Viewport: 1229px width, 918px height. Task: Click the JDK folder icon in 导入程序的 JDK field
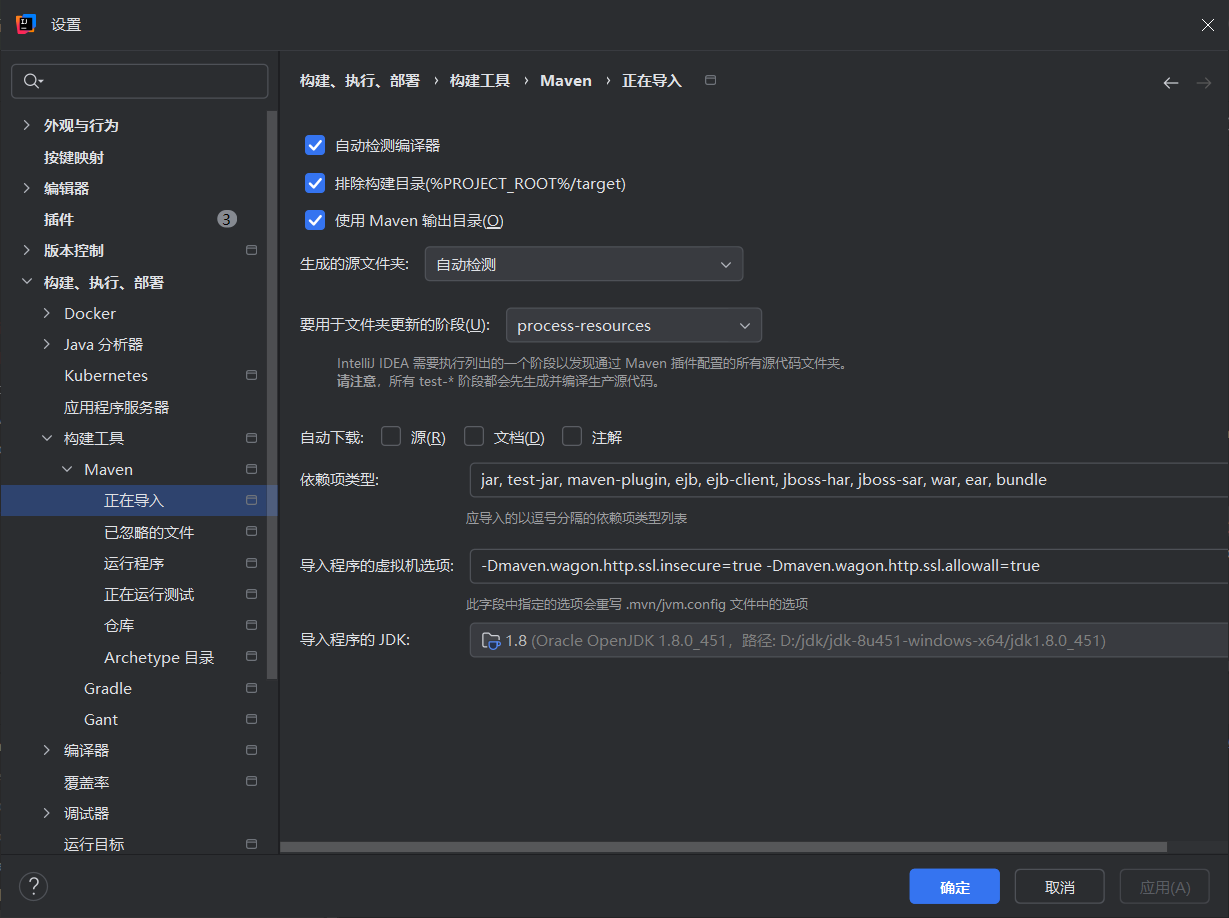(x=491, y=641)
